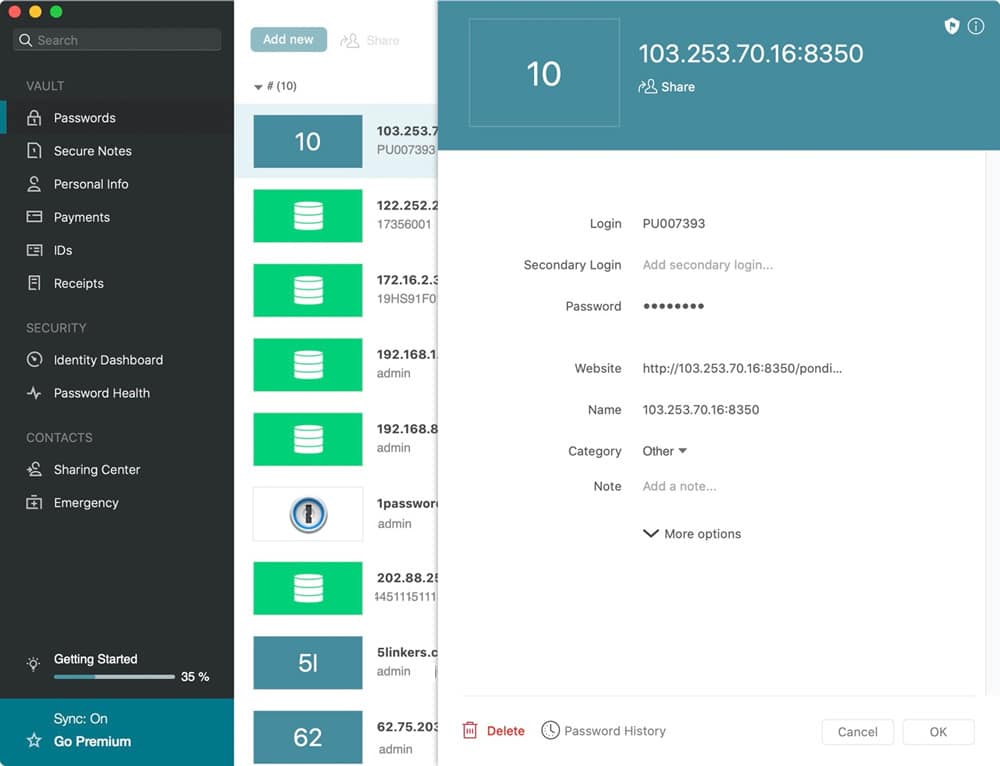This screenshot has height=766, width=1000.
Task: Click the Sync: On status text
Action: (80, 719)
